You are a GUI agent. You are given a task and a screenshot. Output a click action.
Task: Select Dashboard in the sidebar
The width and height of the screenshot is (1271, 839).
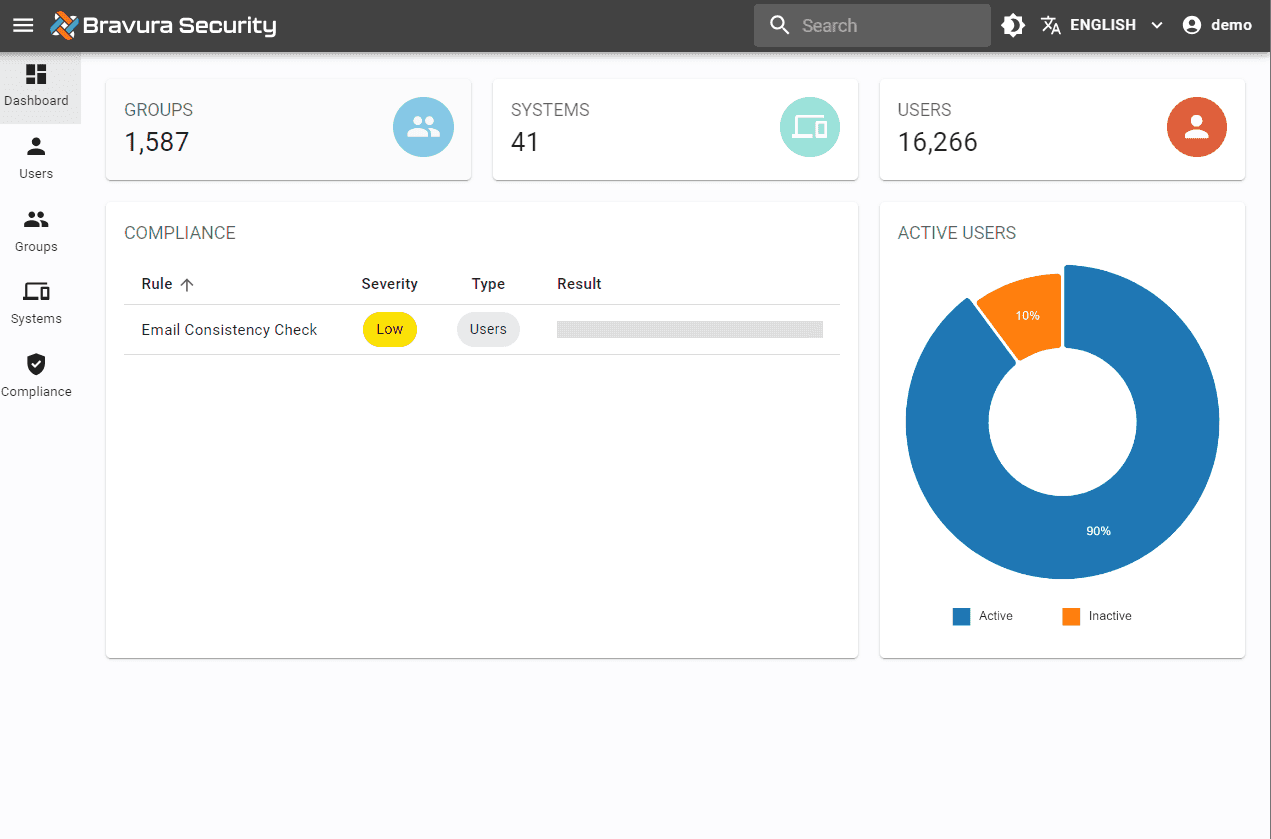pos(36,86)
